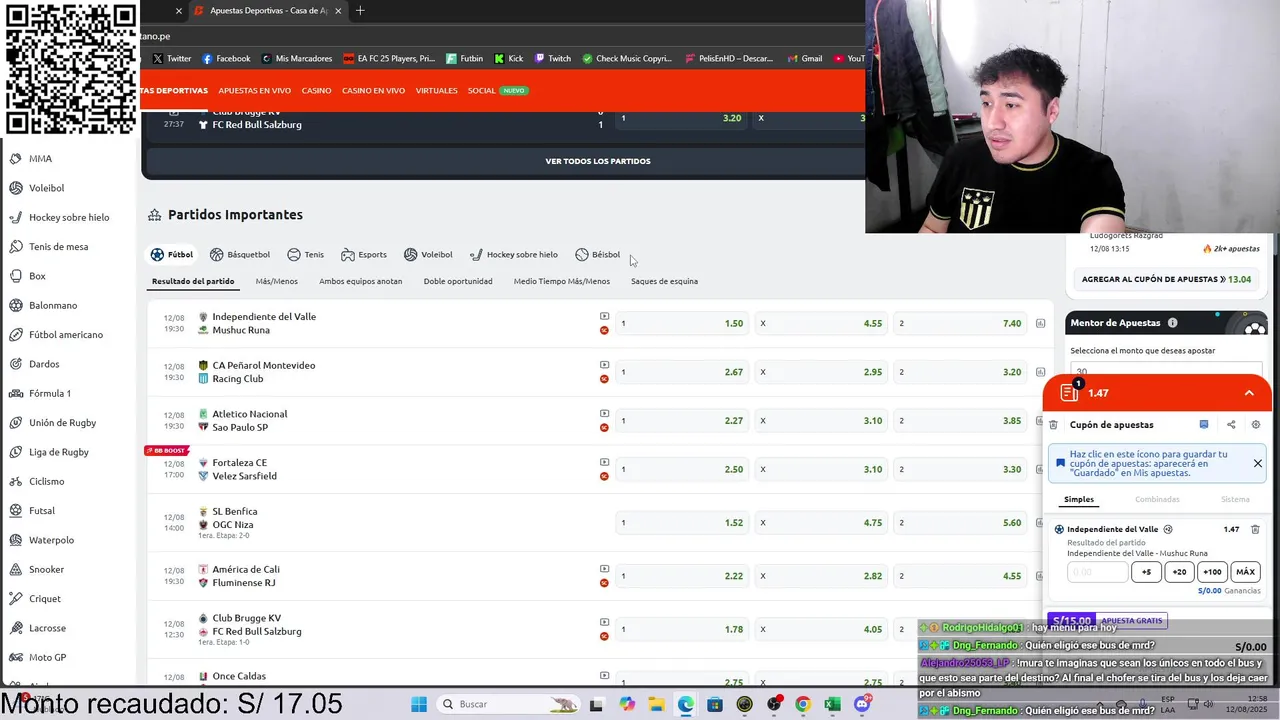The height and width of the screenshot is (720, 1280).
Task: Open the Casino menu item
Action: [x=316, y=90]
